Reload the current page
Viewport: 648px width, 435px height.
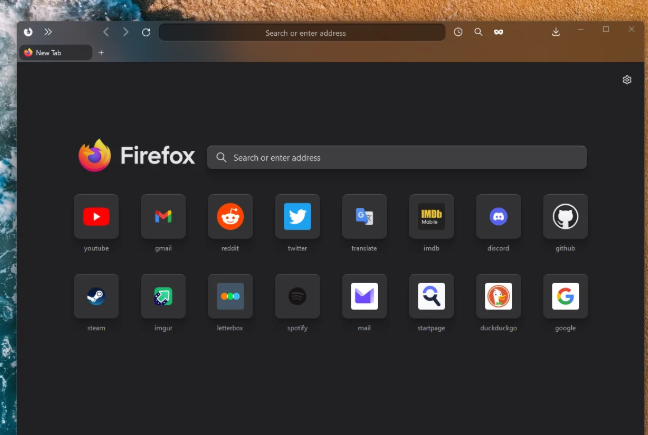coord(146,32)
